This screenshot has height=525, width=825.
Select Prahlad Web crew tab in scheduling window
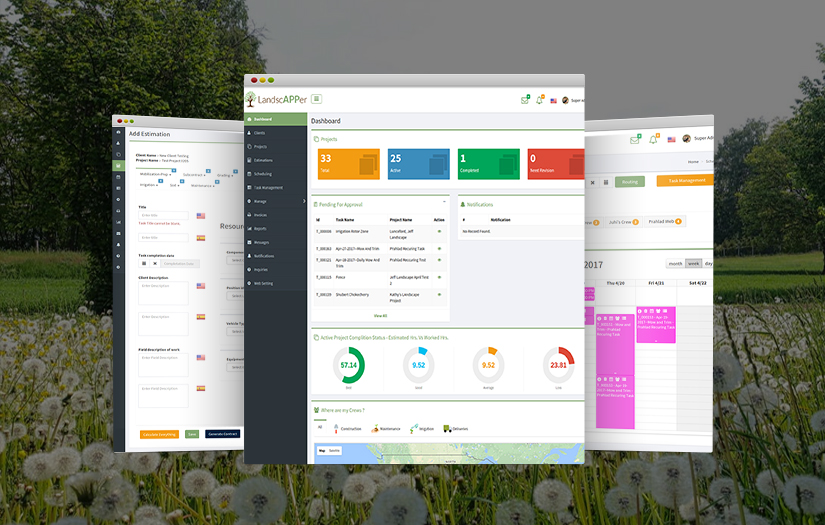(x=665, y=221)
